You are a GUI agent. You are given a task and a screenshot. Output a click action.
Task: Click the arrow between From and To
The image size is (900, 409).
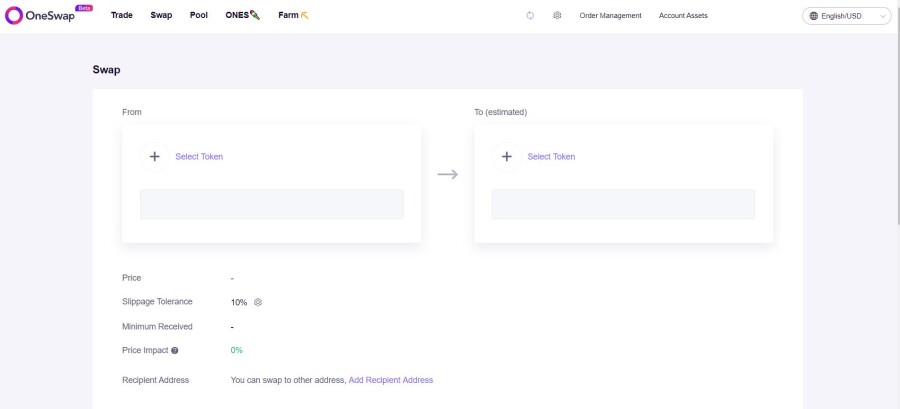click(x=448, y=174)
